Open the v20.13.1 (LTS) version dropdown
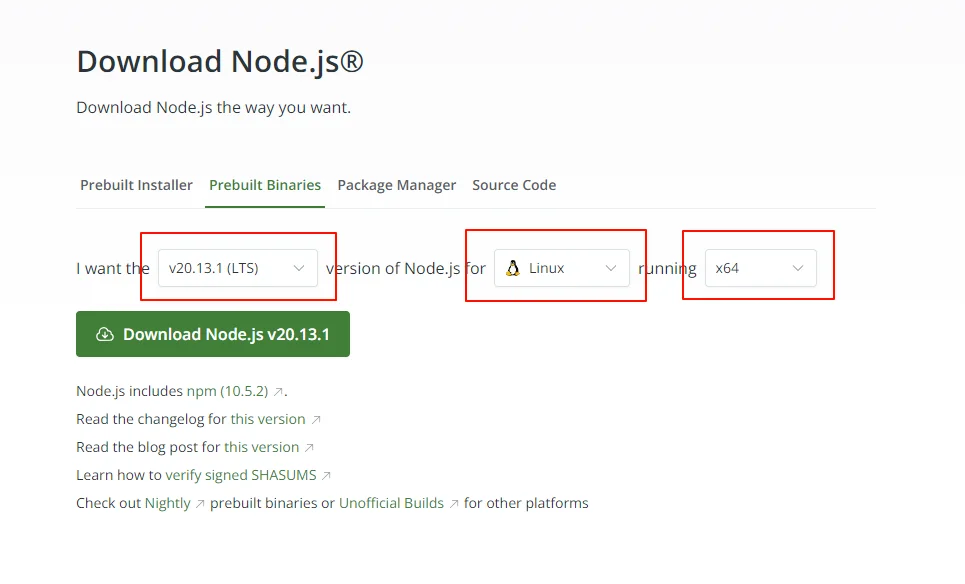 click(238, 268)
